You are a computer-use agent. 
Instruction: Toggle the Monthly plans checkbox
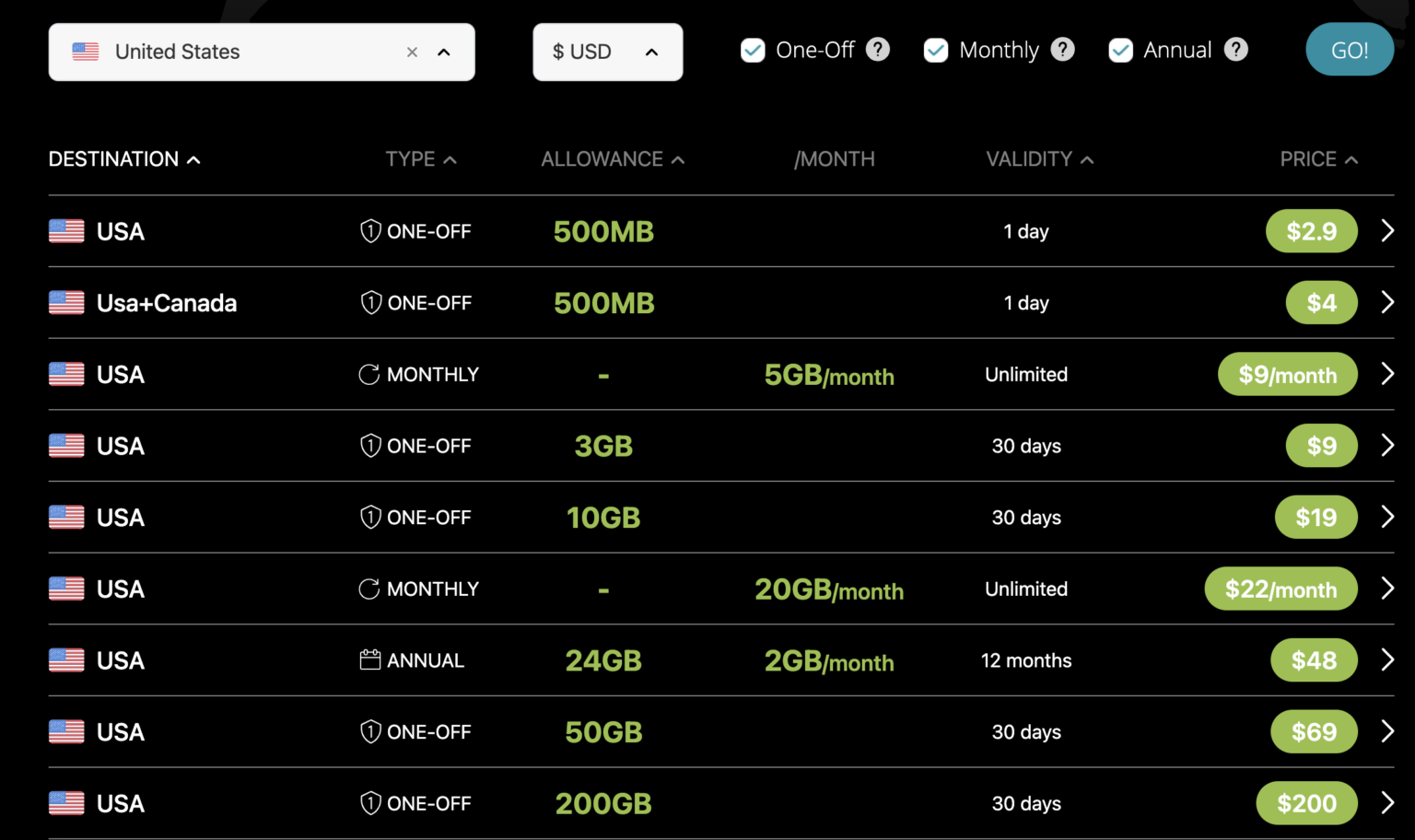[x=936, y=51]
